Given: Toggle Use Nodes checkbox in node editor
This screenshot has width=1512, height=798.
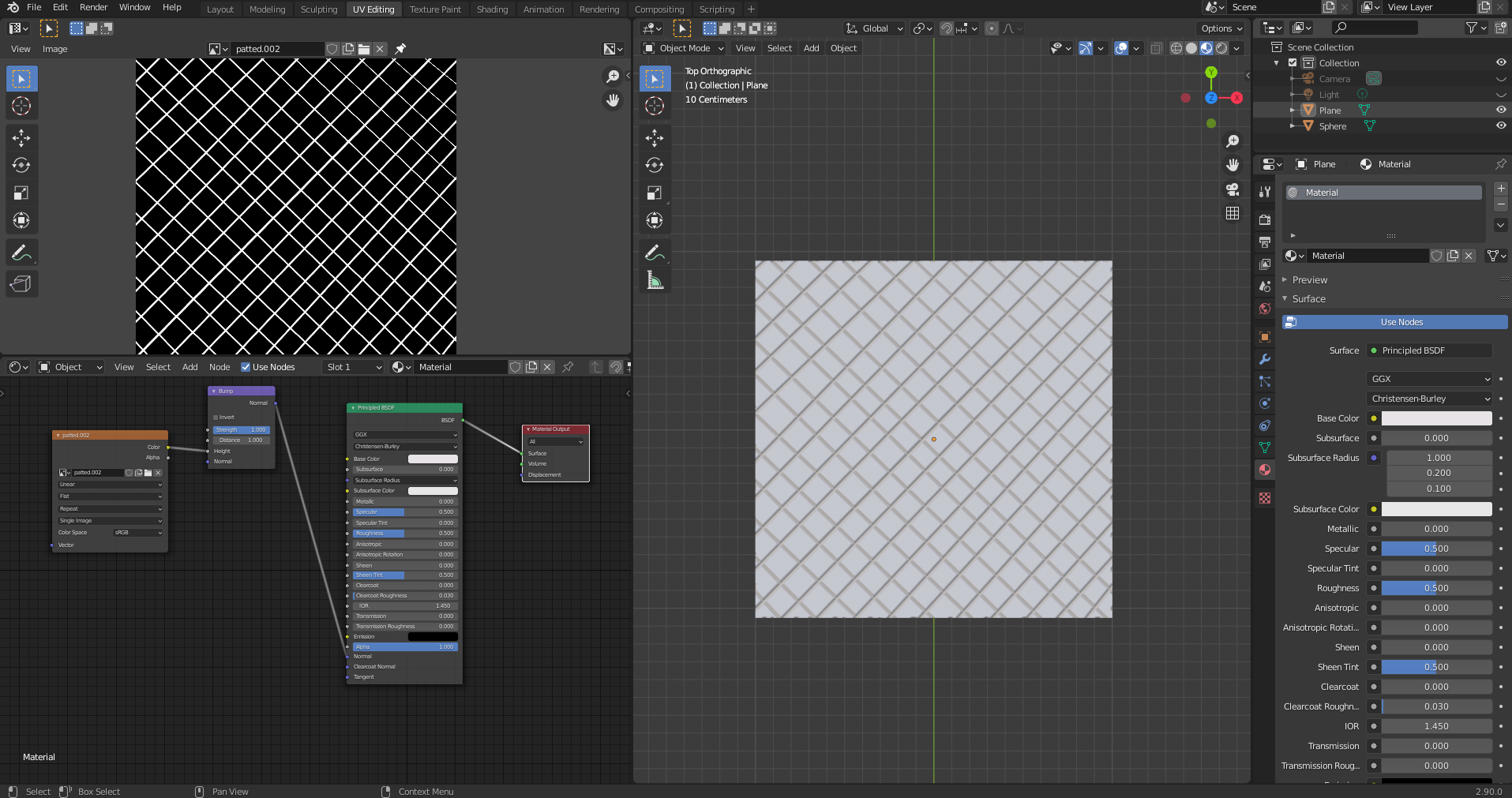Looking at the screenshot, I should tap(246, 367).
